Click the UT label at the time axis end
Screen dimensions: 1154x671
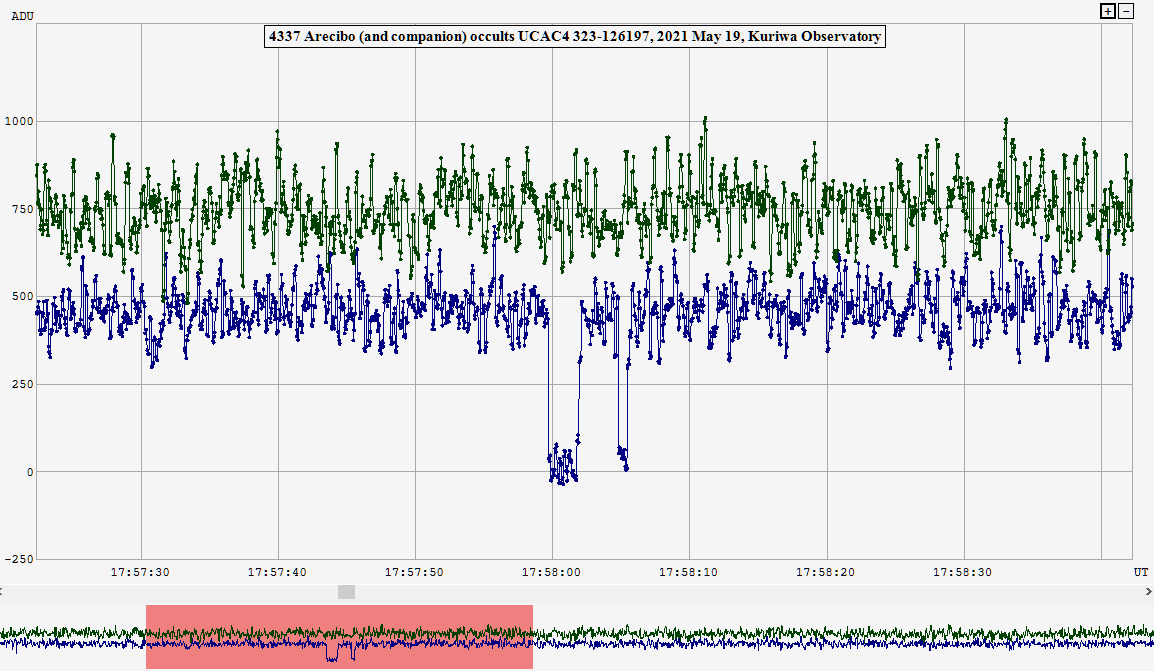(1141, 573)
